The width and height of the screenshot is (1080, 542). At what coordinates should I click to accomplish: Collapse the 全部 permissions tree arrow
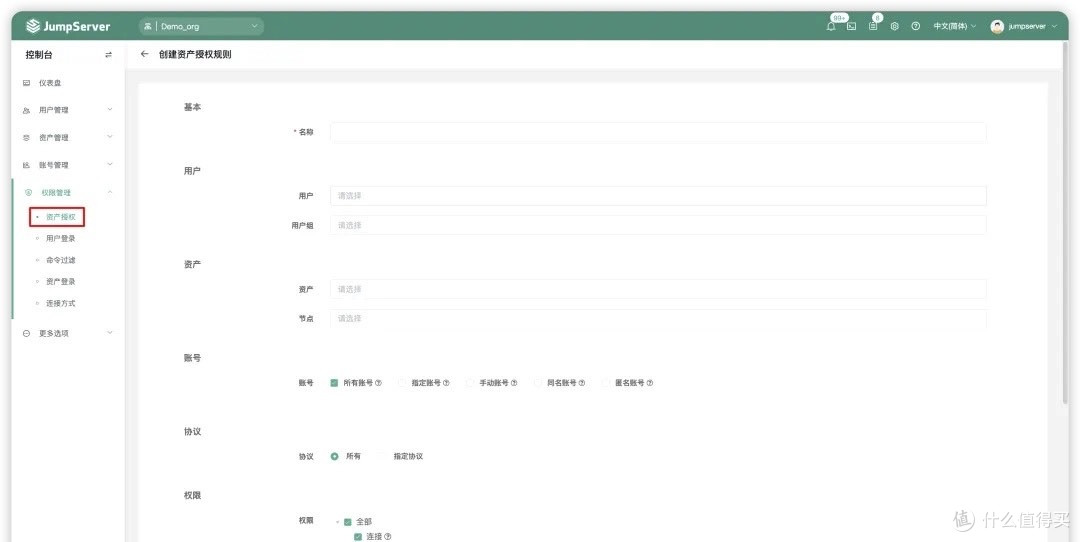pos(338,522)
